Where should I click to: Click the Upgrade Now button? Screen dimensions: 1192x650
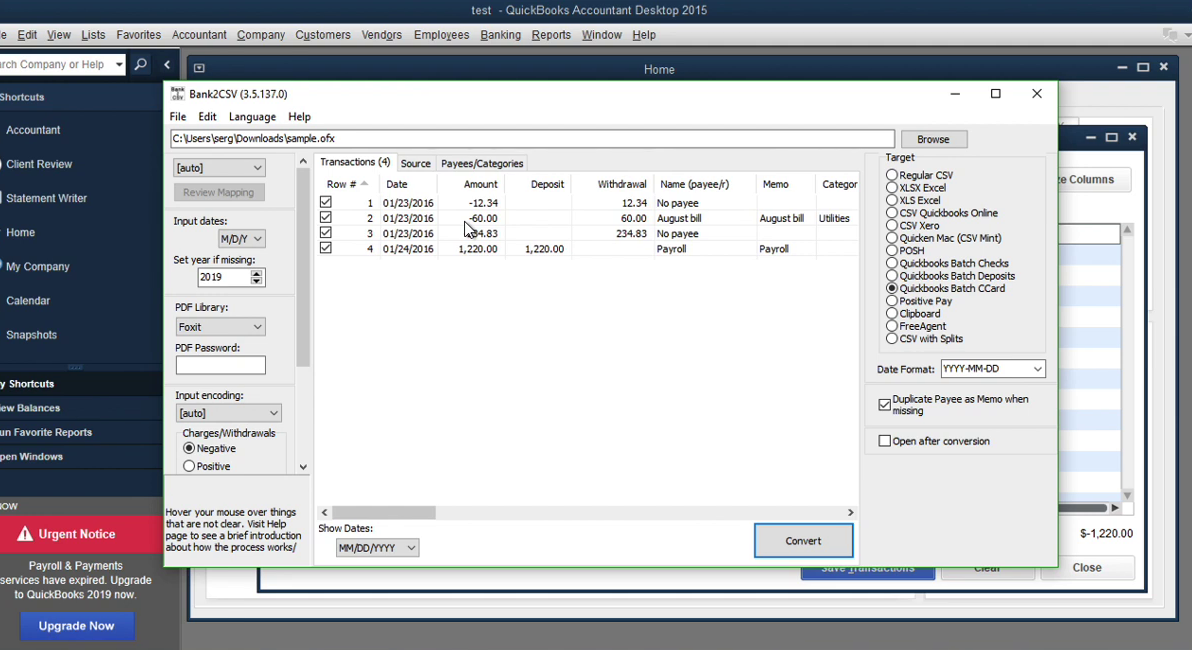pyautogui.click(x=77, y=626)
